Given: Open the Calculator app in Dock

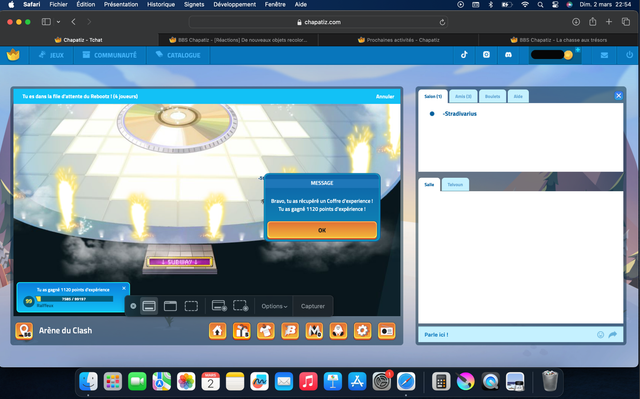Looking at the screenshot, I should click(441, 382).
